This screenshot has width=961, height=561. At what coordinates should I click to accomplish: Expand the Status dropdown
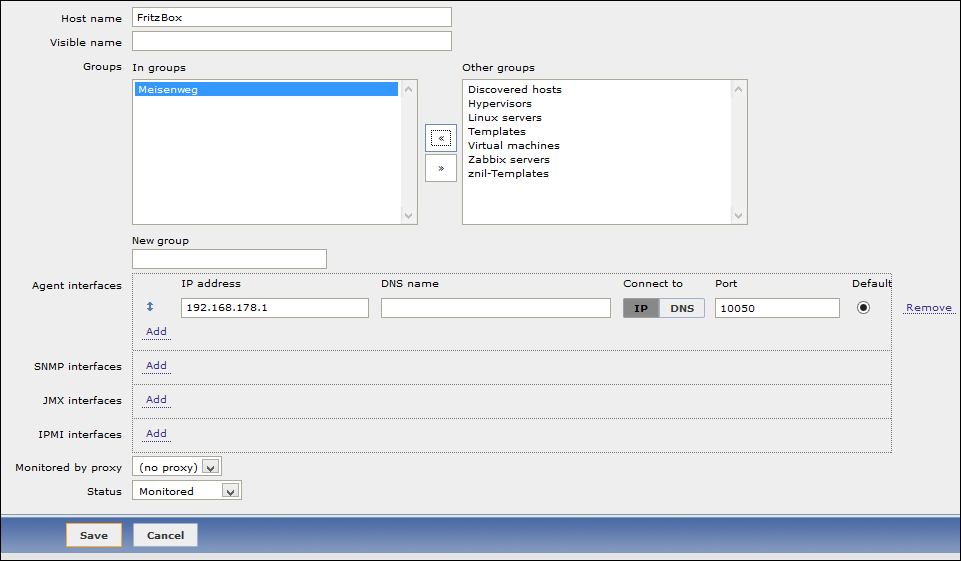coord(187,491)
